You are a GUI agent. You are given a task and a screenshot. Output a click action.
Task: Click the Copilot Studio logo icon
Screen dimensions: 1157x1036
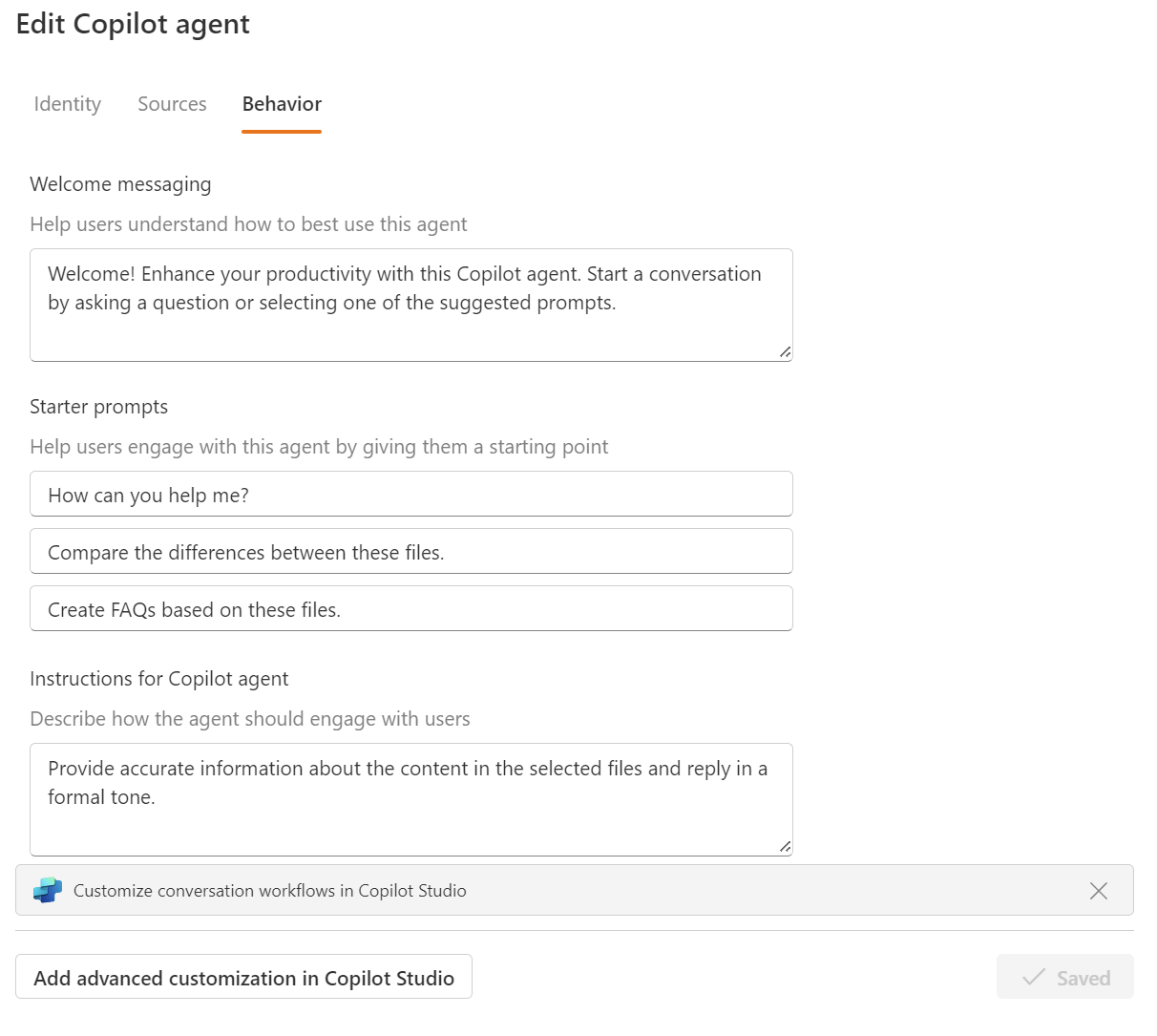[x=48, y=890]
